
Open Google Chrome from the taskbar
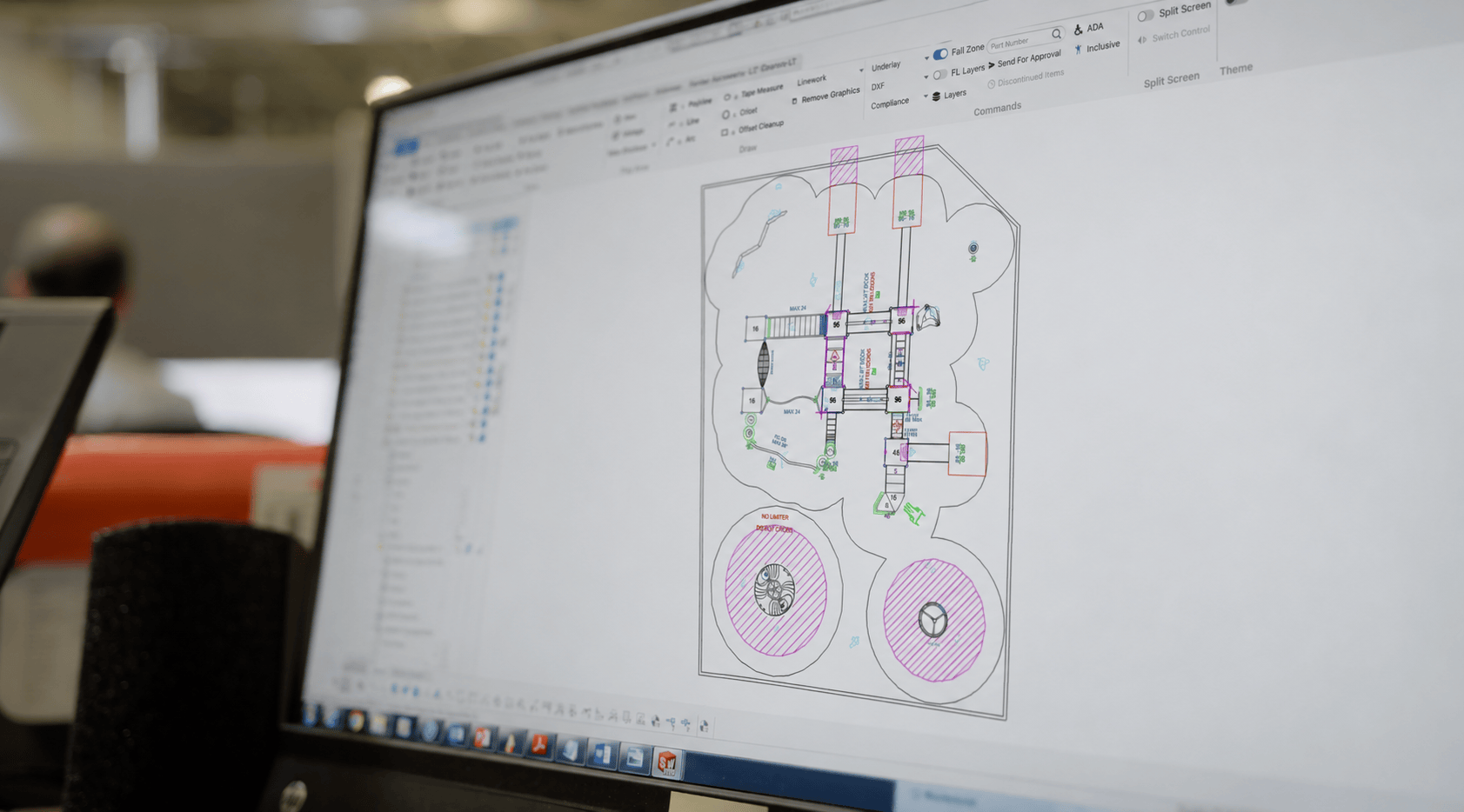click(356, 722)
